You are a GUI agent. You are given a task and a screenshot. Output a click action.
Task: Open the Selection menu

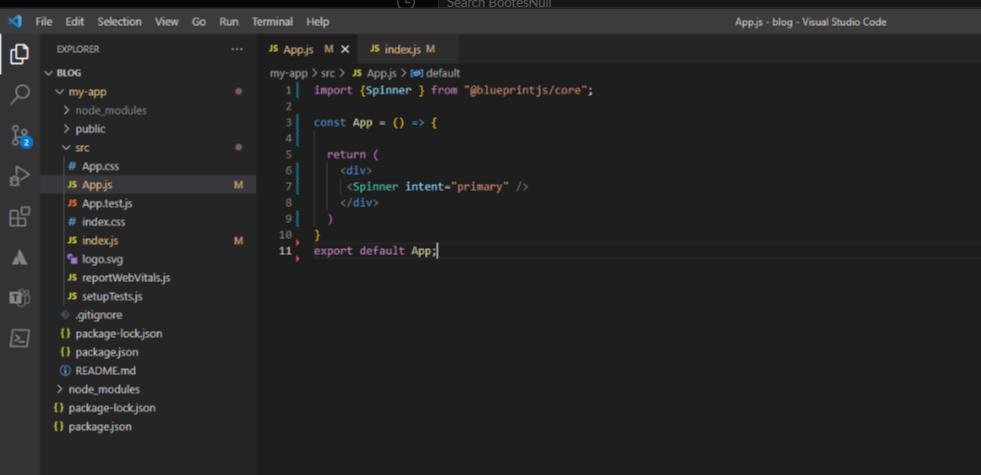(x=119, y=21)
